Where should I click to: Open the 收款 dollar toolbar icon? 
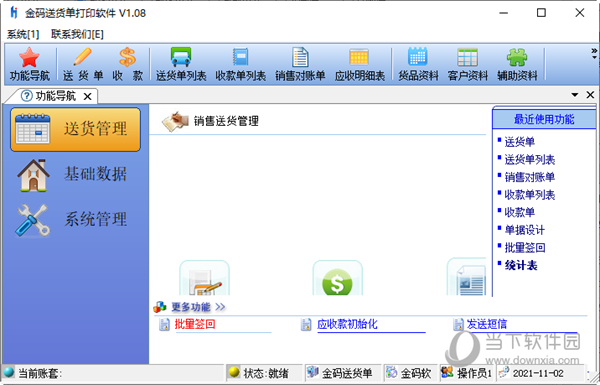click(x=127, y=64)
